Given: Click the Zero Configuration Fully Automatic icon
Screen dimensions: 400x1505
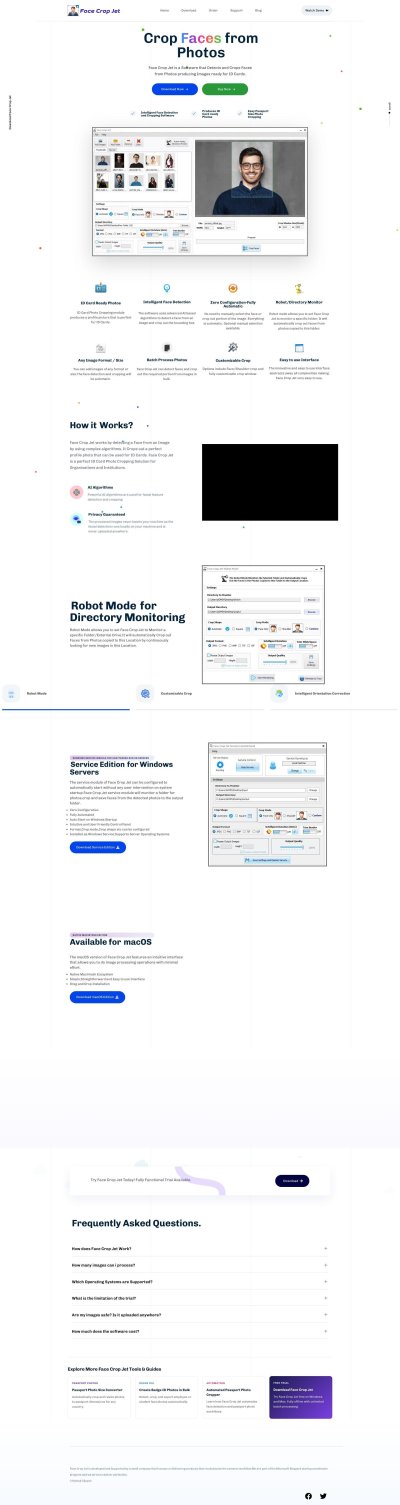Looking at the screenshot, I should pos(233,288).
